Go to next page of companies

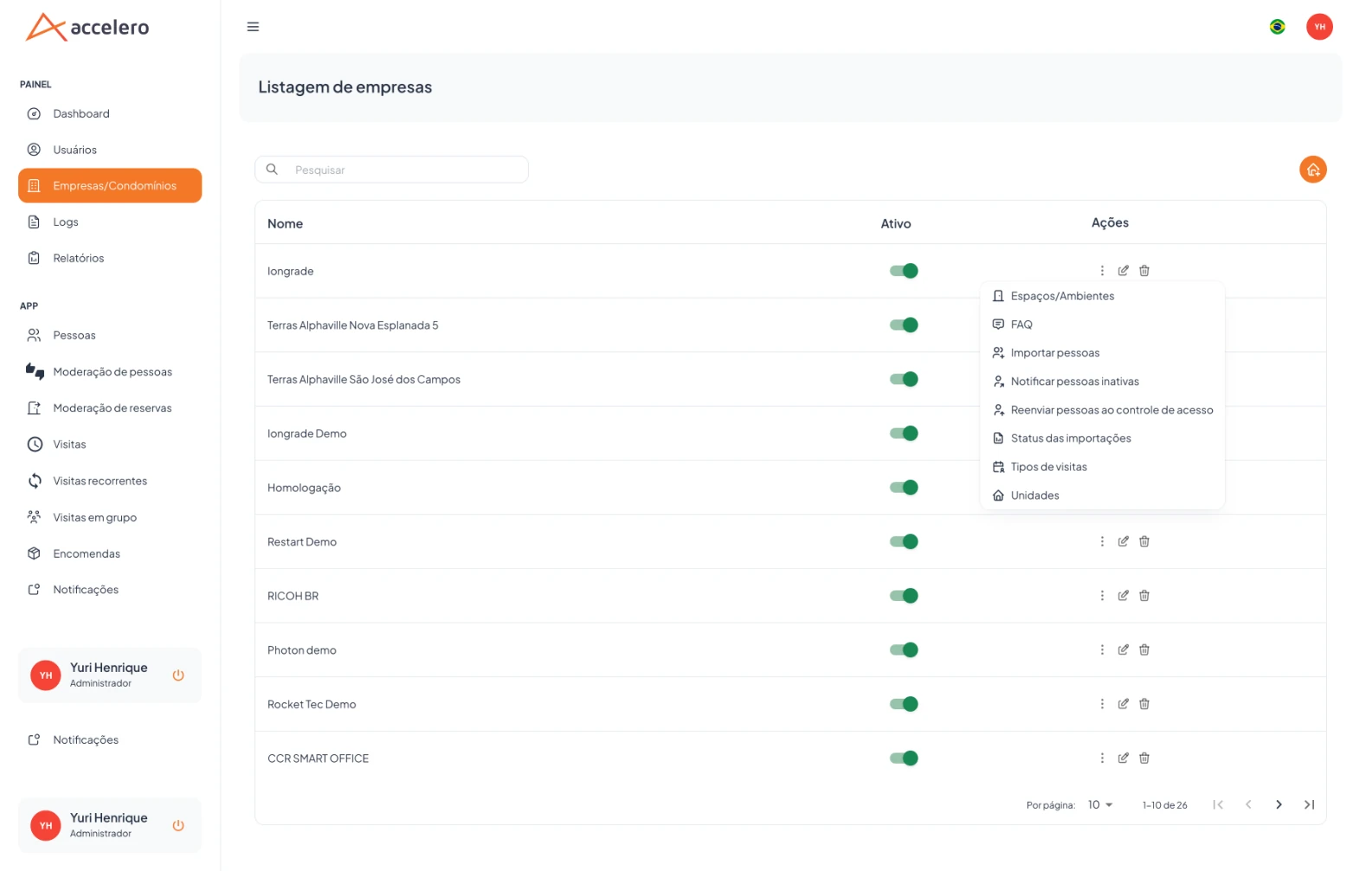(1279, 805)
